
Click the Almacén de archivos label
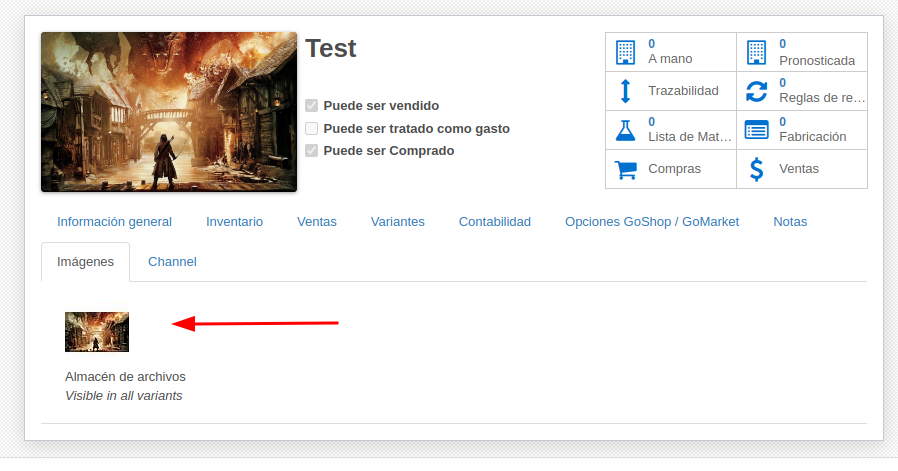pos(125,377)
